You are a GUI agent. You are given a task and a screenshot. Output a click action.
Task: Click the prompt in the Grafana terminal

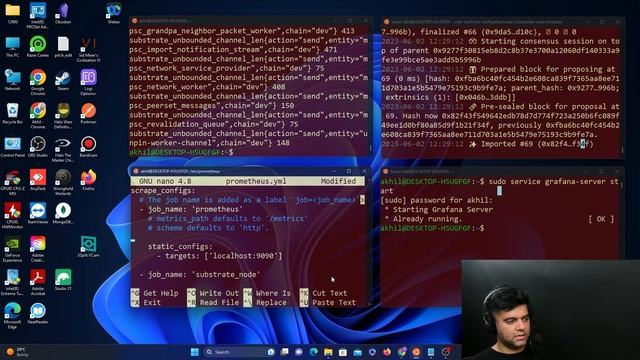[x=433, y=228]
